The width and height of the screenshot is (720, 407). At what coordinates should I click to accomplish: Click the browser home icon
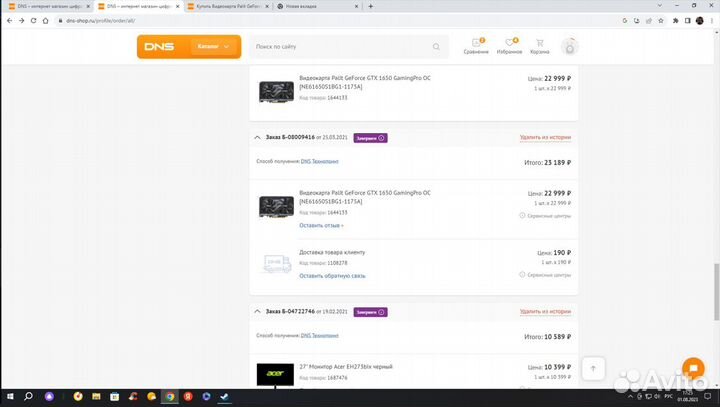coord(45,21)
